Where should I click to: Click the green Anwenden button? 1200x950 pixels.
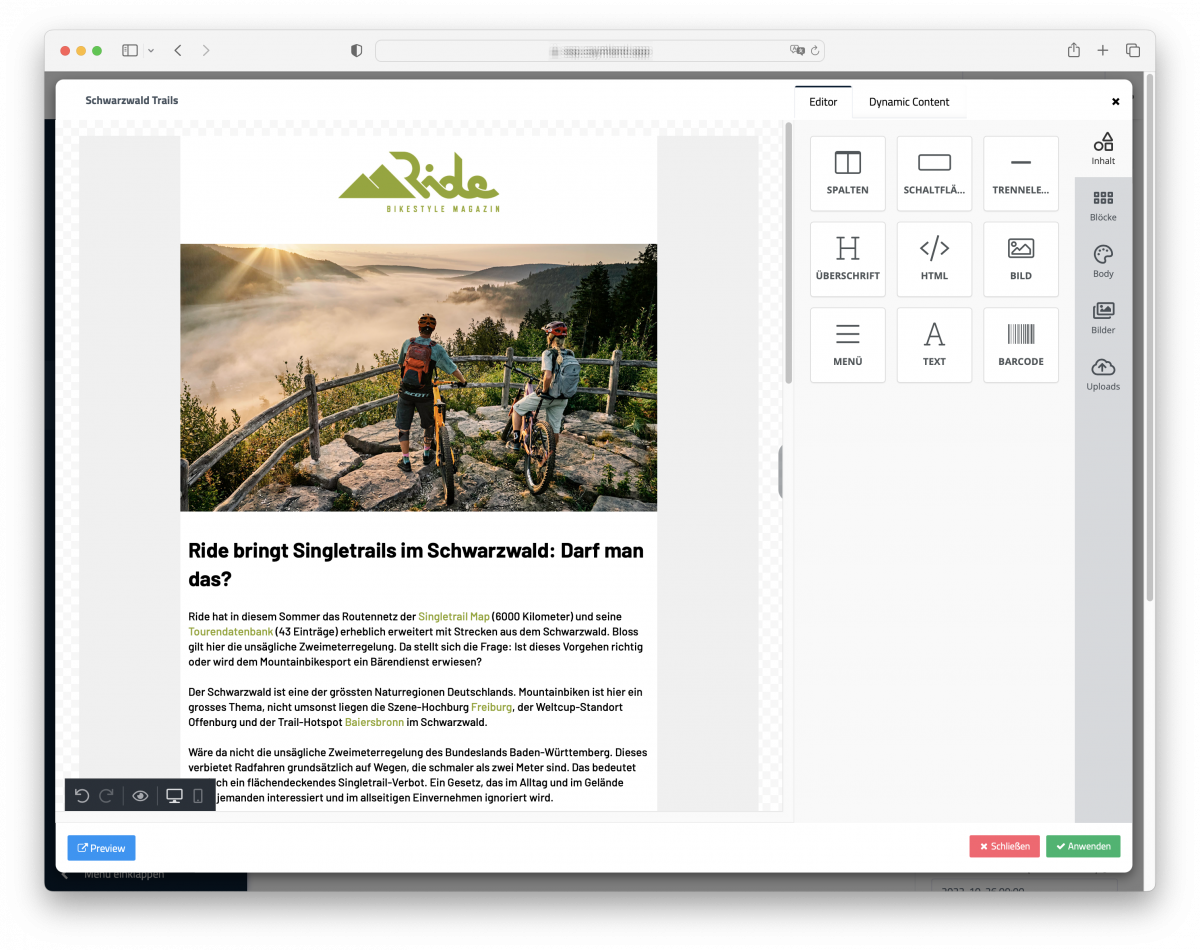point(1083,846)
